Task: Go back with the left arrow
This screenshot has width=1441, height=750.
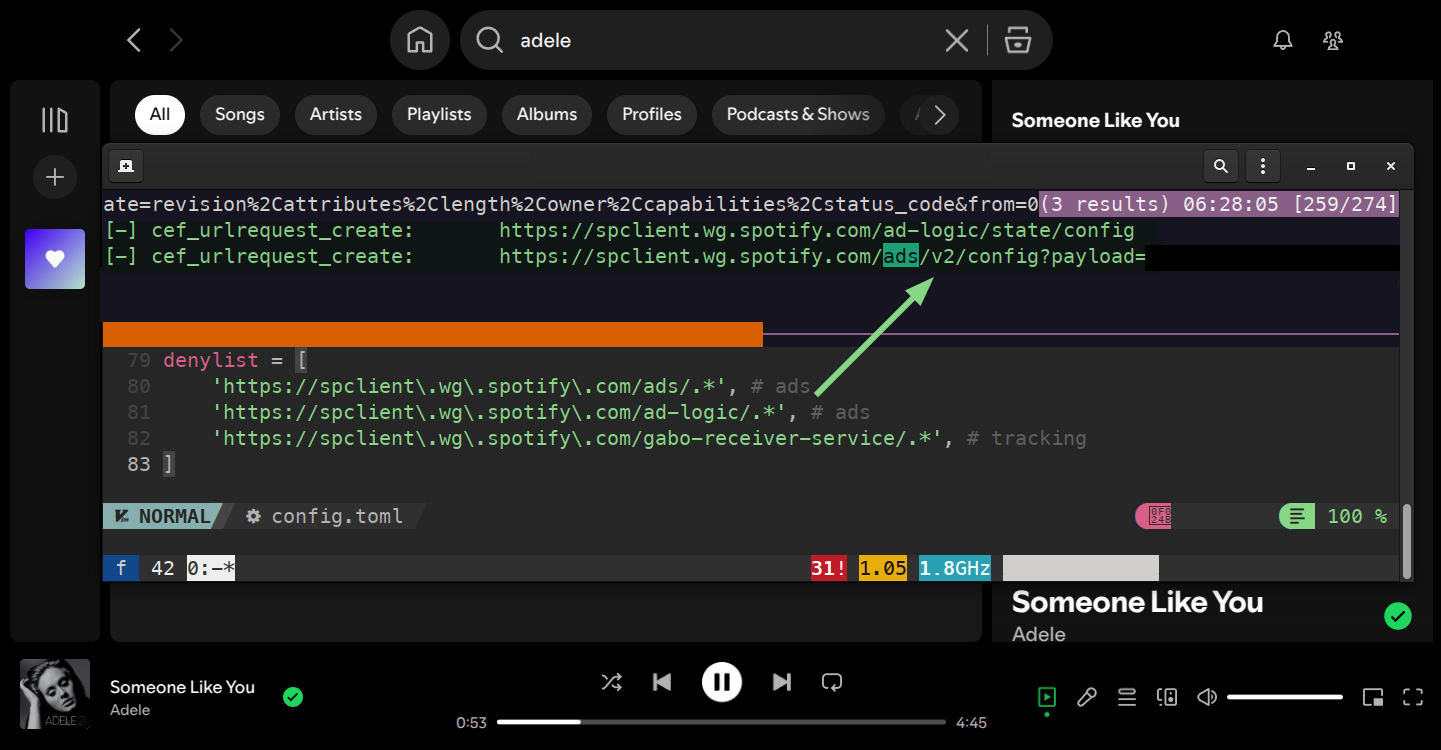Action: tap(134, 40)
